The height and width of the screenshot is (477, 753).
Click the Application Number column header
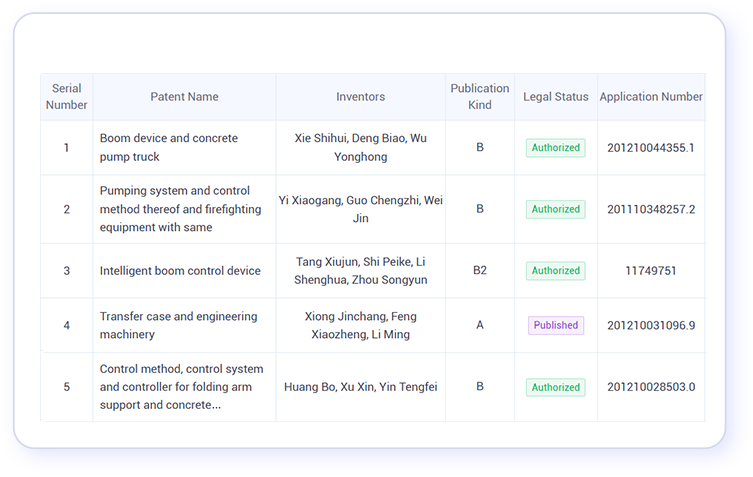(x=651, y=97)
